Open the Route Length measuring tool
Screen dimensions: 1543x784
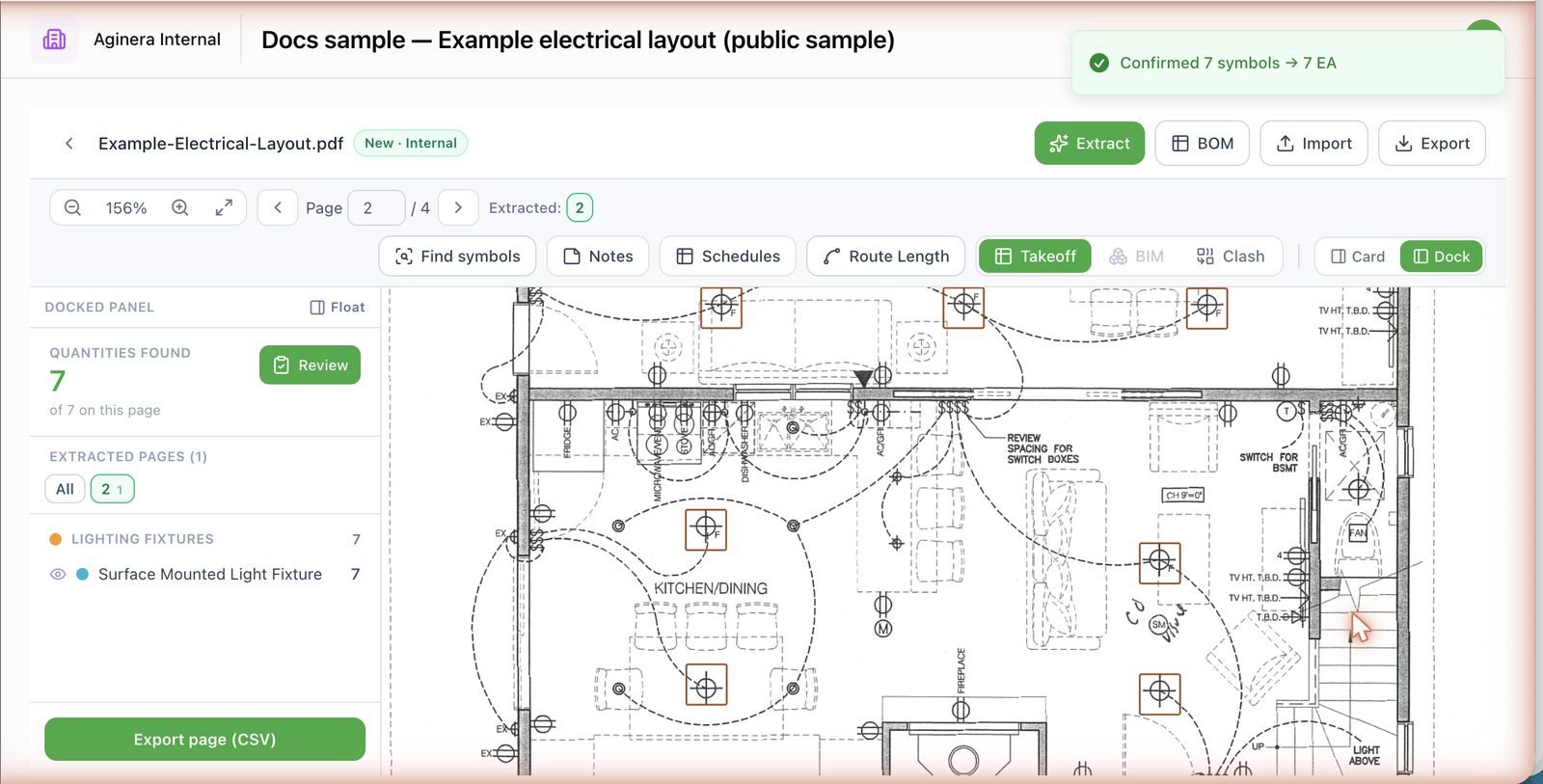[x=885, y=257]
